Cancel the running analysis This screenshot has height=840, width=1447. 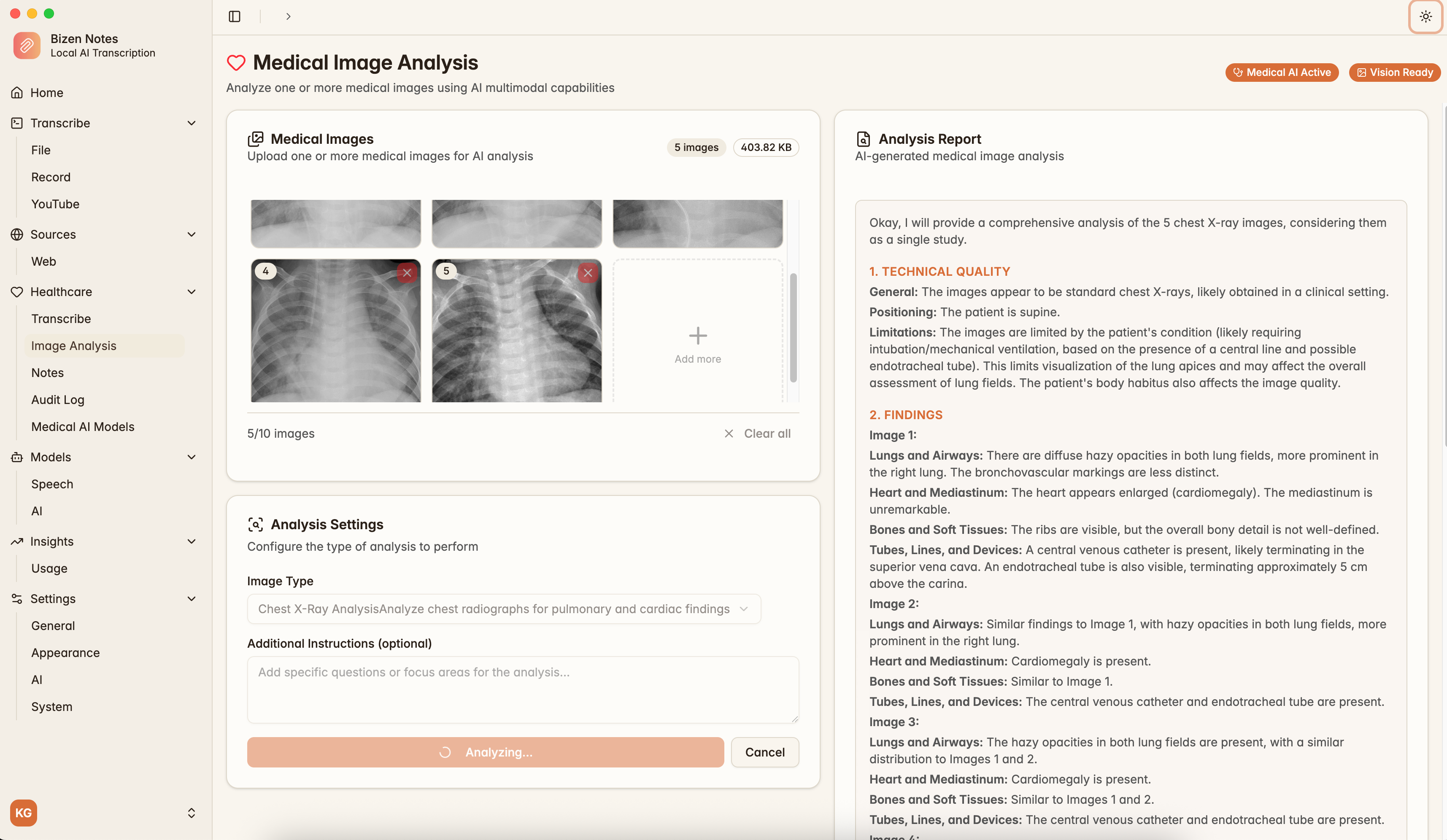tap(765, 752)
